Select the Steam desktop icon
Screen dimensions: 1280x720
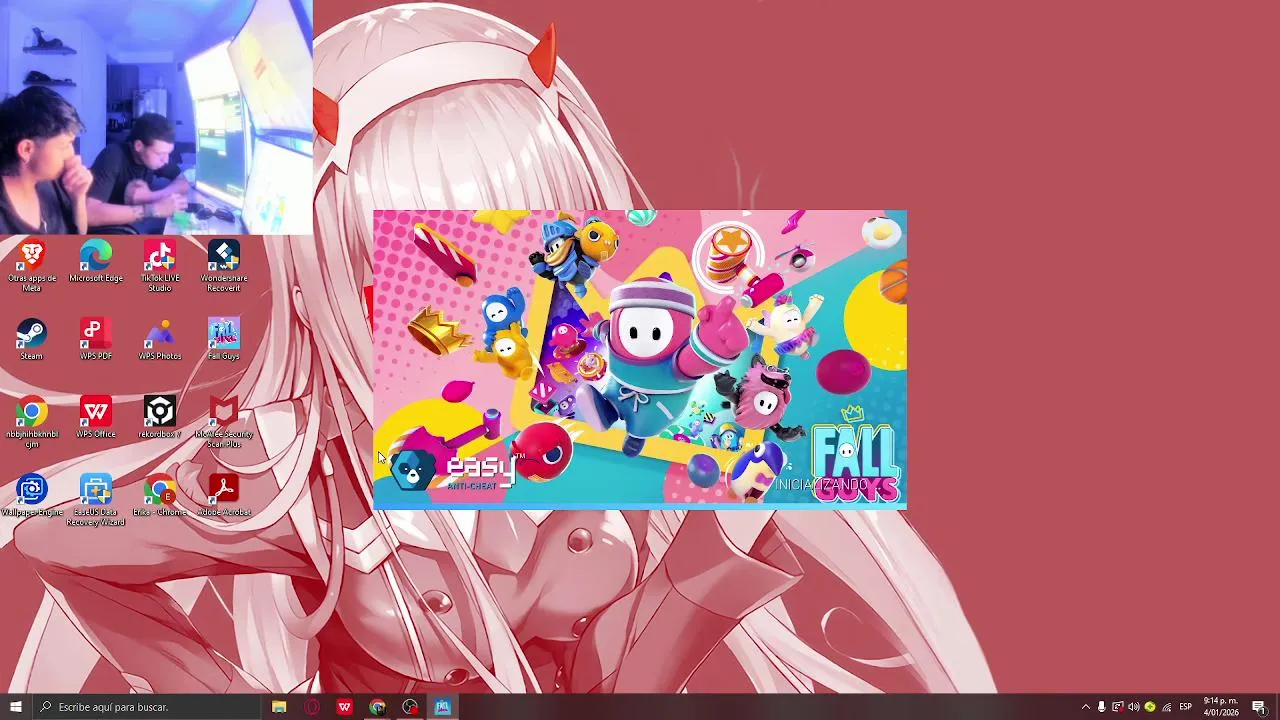(32, 340)
